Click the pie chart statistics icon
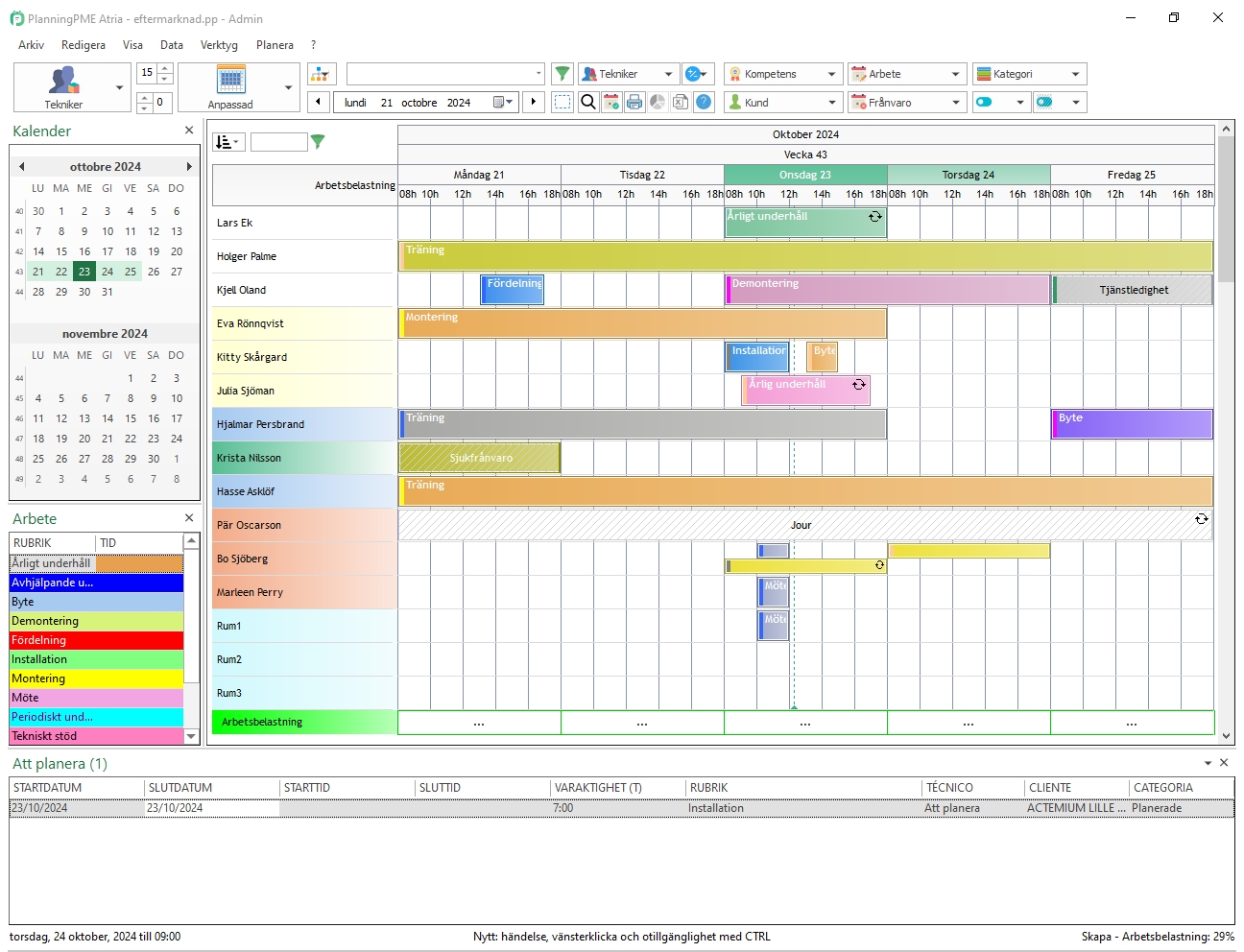 658,102
